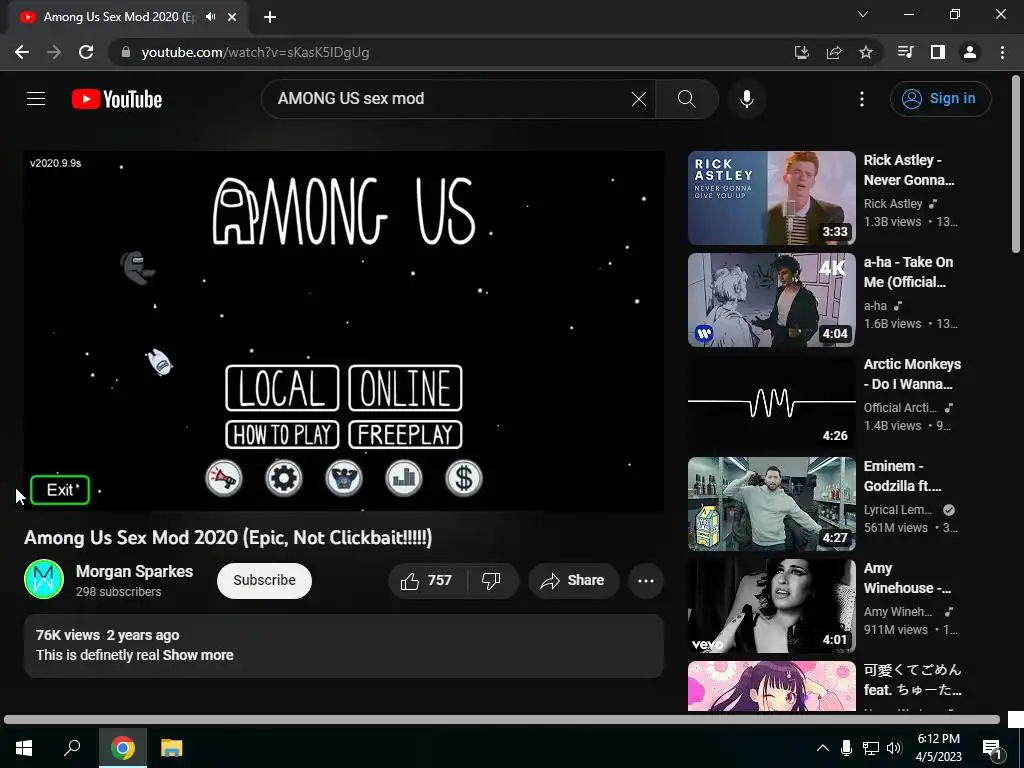The image size is (1024, 768).
Task: Open Chrome's three-dot menu
Action: pyautogui.click(x=1002, y=52)
